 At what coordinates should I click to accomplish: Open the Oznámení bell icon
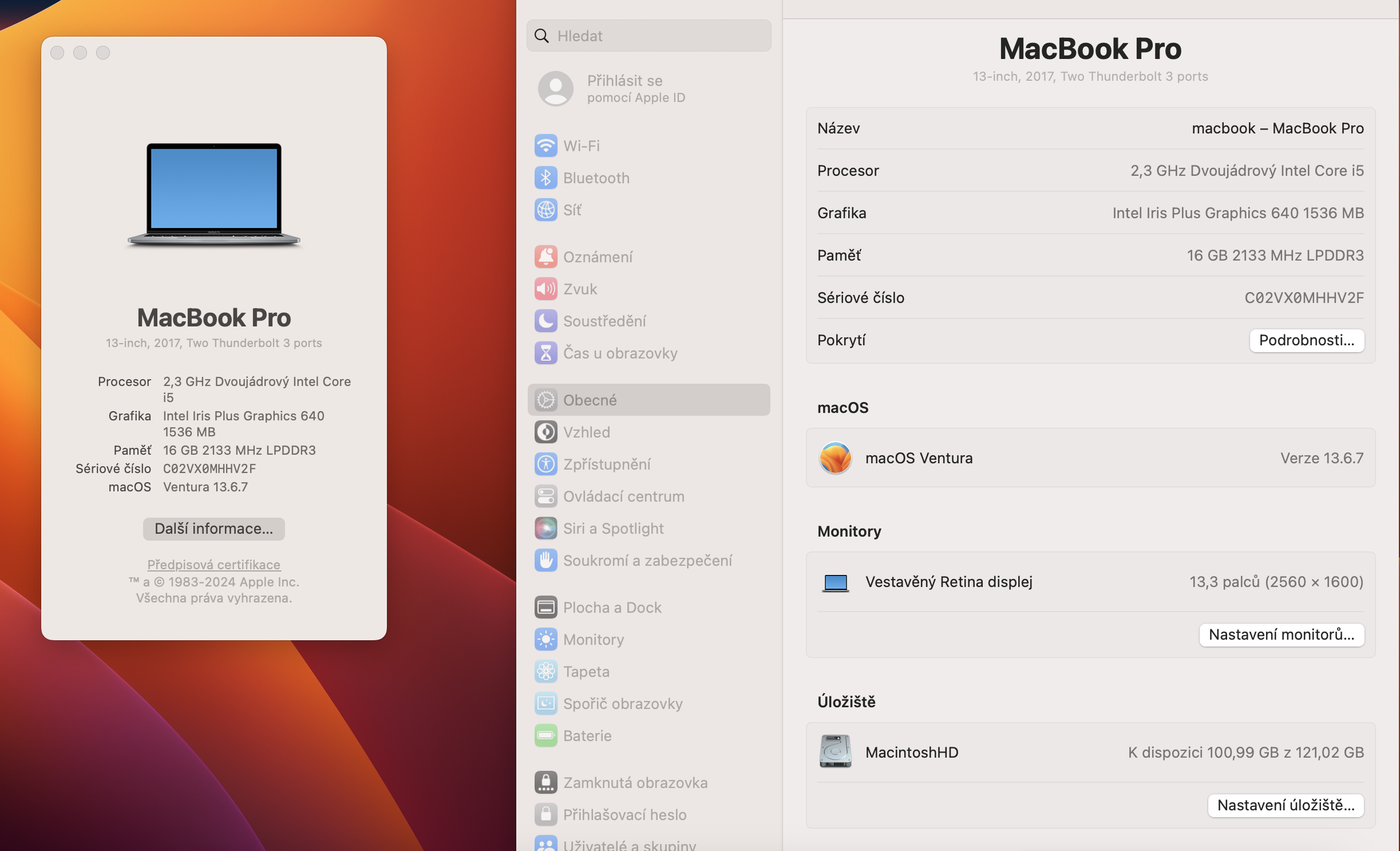[x=545, y=257]
